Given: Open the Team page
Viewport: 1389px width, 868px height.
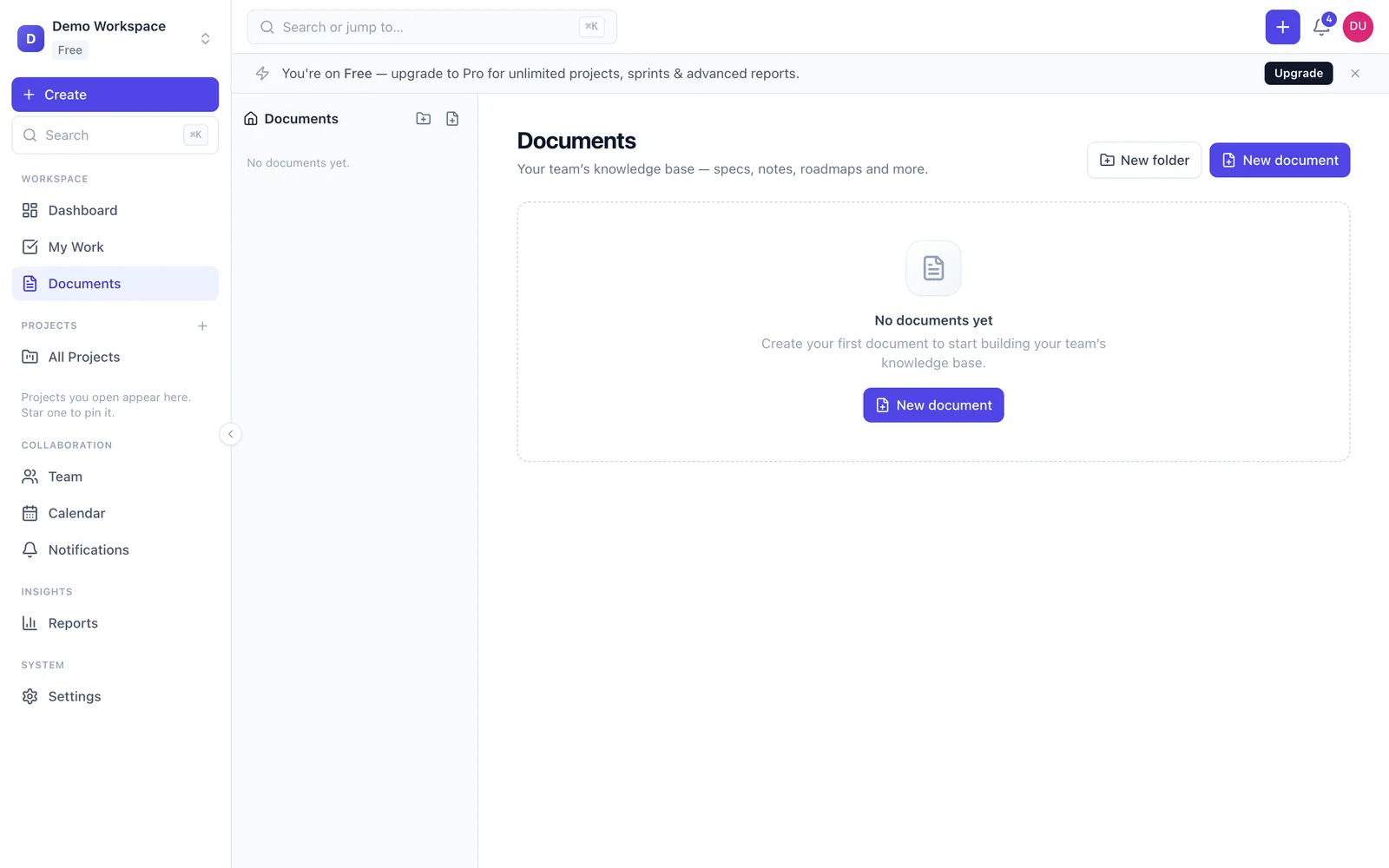Looking at the screenshot, I should (115, 477).
